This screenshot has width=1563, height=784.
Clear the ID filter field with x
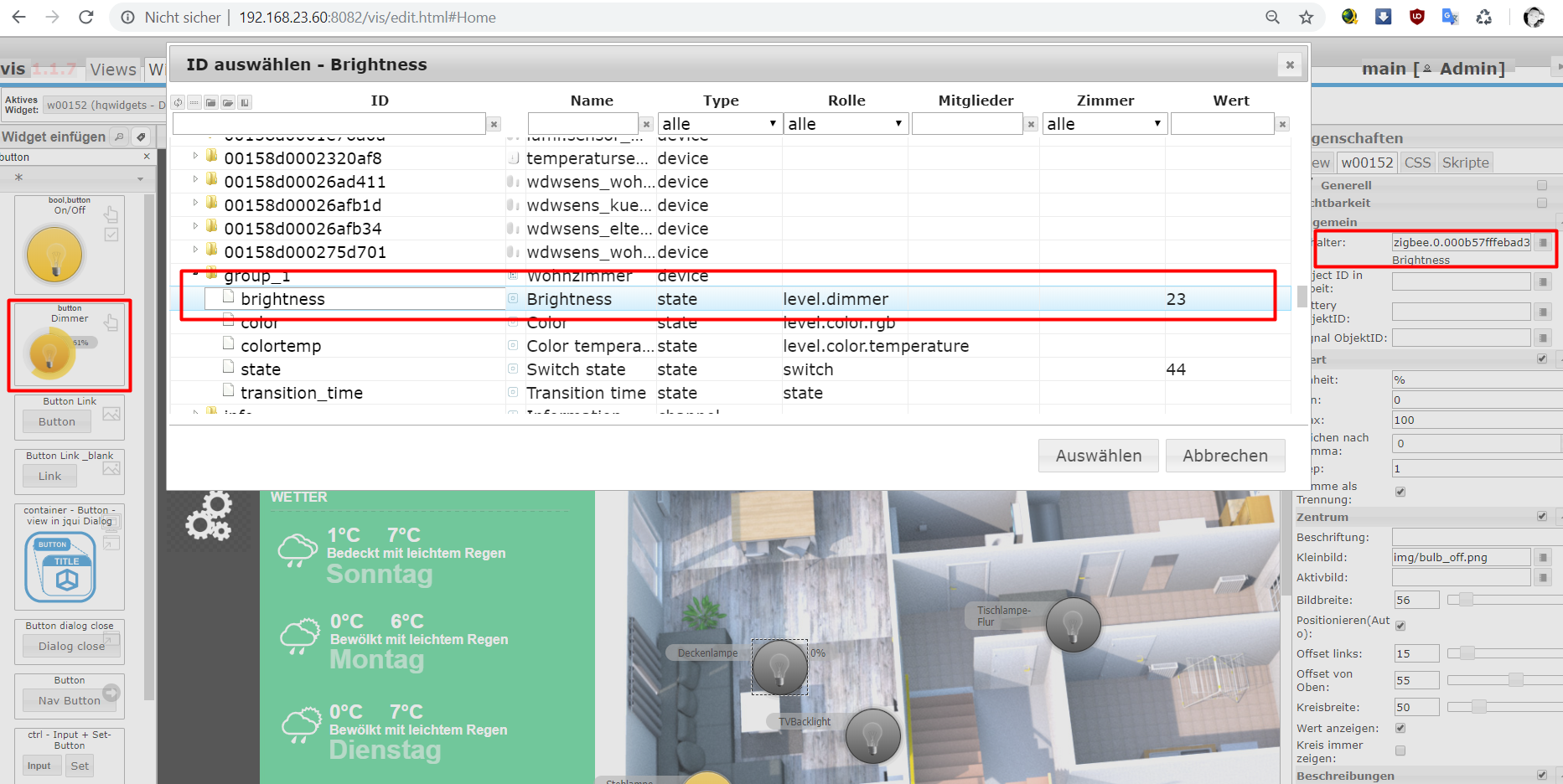point(494,124)
